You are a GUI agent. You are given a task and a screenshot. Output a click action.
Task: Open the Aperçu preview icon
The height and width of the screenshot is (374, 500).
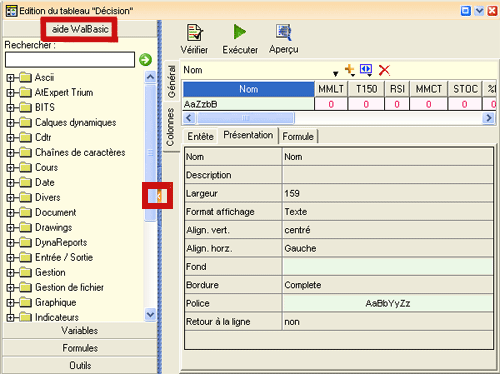point(284,32)
